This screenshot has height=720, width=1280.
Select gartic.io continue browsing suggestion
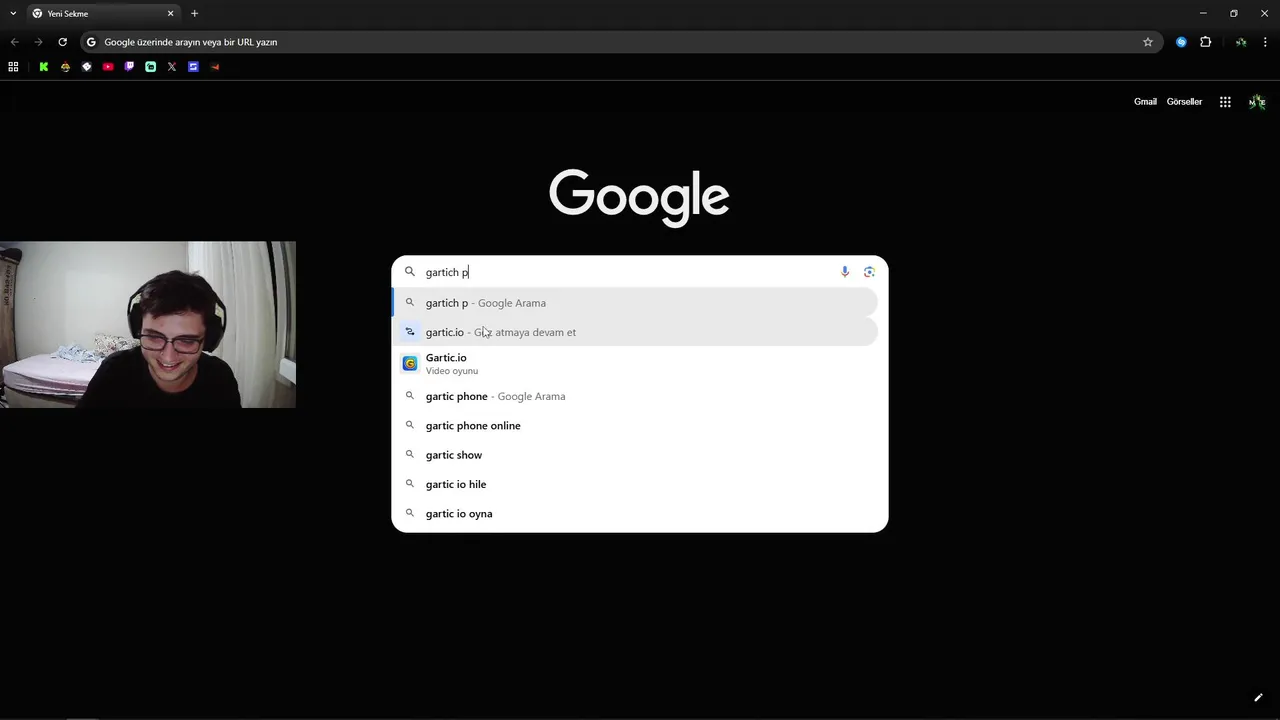[x=635, y=332]
